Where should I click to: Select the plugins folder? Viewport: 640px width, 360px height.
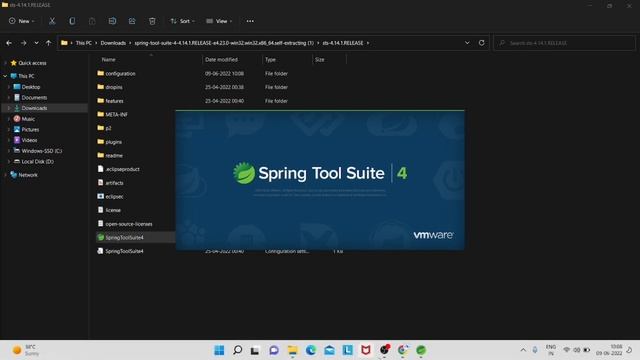[x=113, y=142]
